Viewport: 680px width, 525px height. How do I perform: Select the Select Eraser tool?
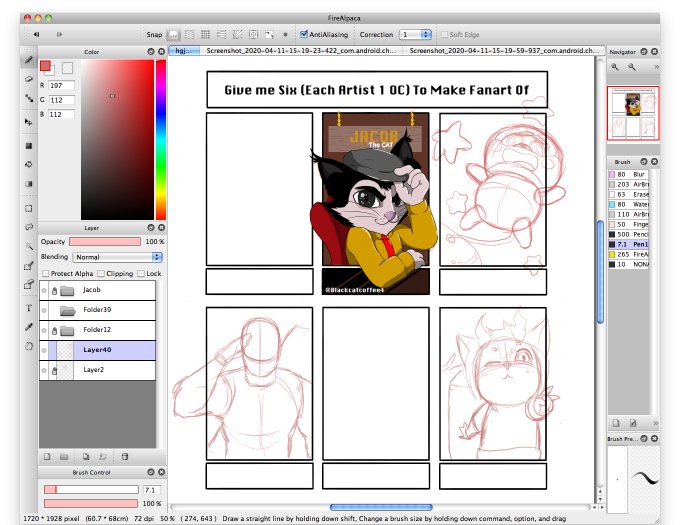click(x=29, y=285)
